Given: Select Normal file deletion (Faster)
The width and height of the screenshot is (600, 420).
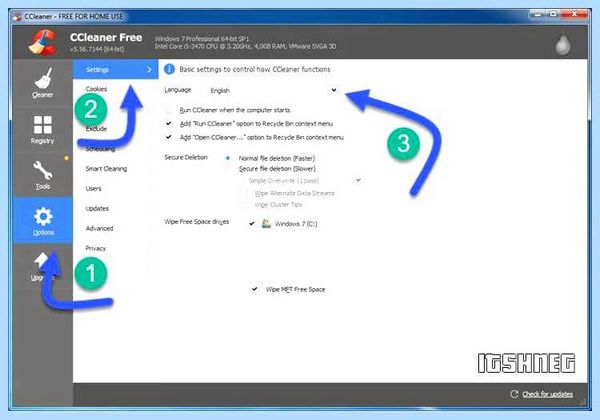Looking at the screenshot, I should coord(228,158).
